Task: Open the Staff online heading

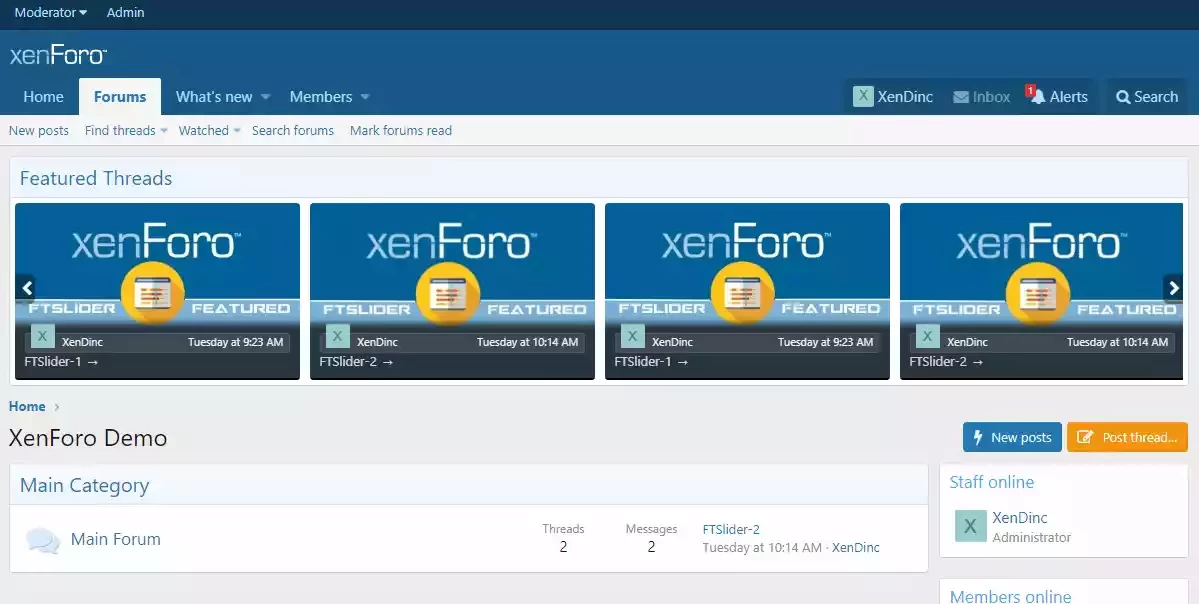Action: (992, 482)
